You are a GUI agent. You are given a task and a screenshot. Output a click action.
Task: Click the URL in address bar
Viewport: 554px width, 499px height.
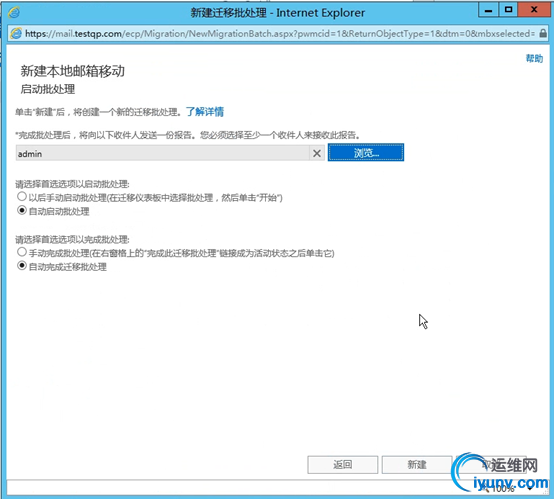click(x=280, y=34)
